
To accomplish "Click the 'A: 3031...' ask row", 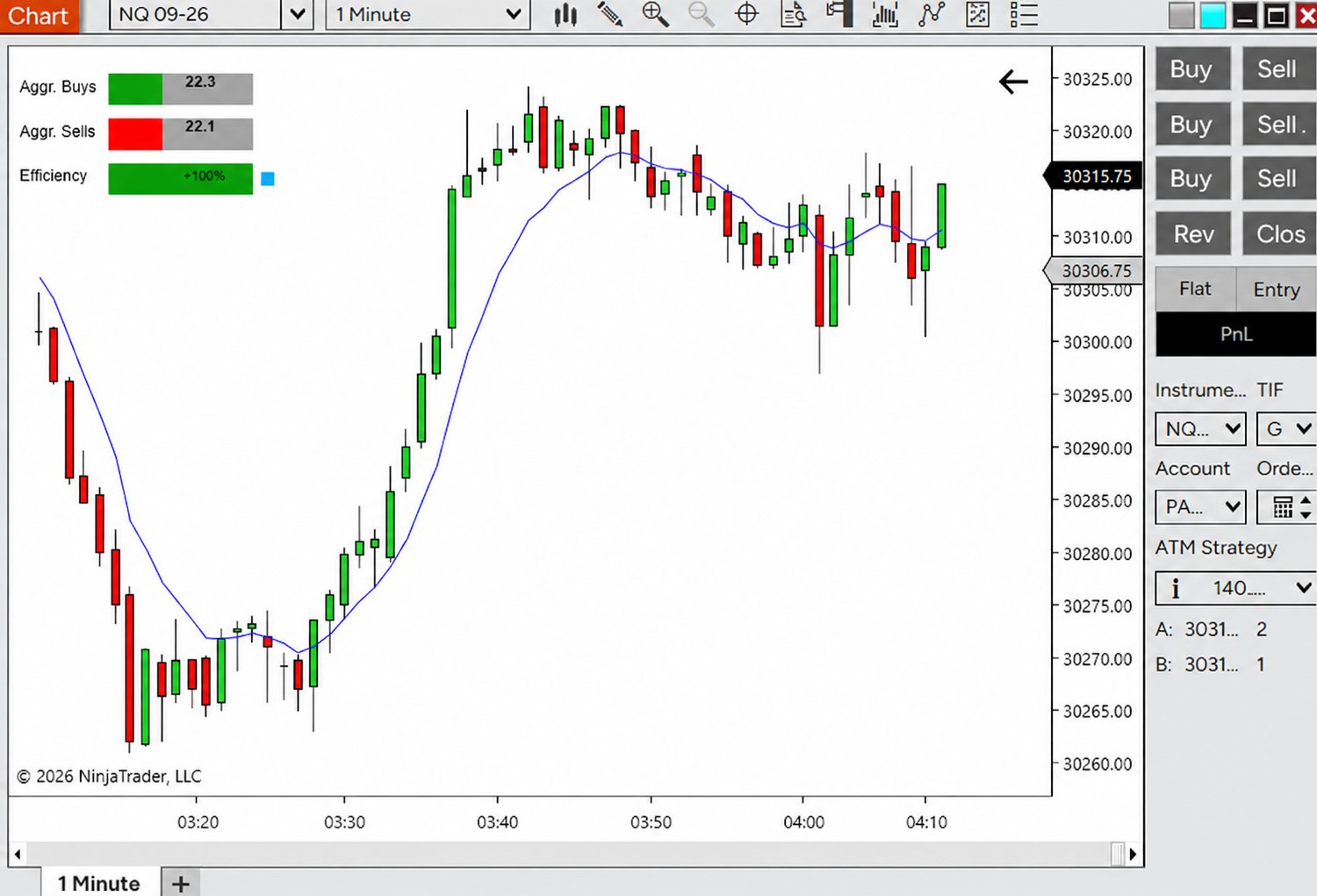I will pos(1212,629).
